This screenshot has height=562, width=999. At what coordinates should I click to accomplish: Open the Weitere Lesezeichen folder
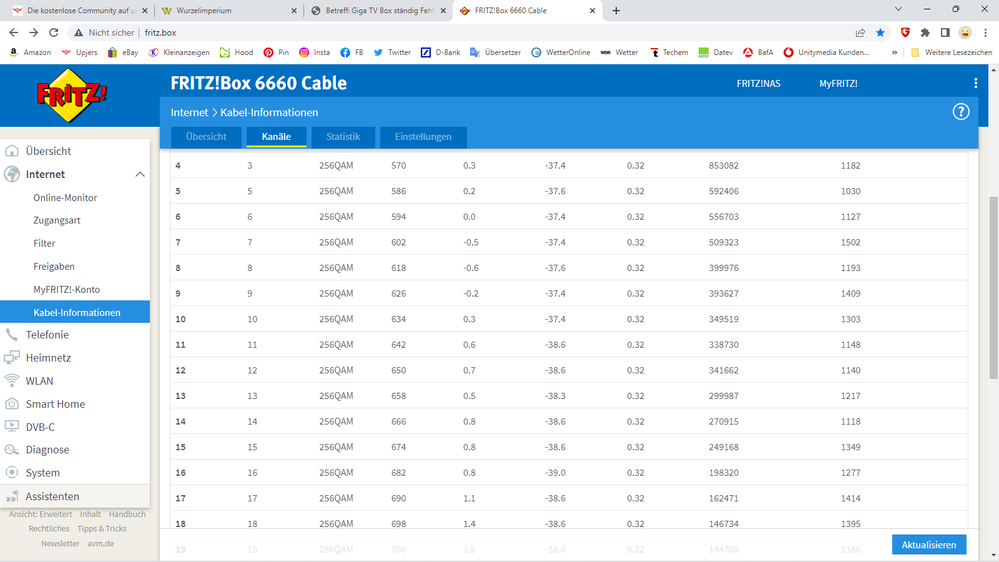pos(951,52)
